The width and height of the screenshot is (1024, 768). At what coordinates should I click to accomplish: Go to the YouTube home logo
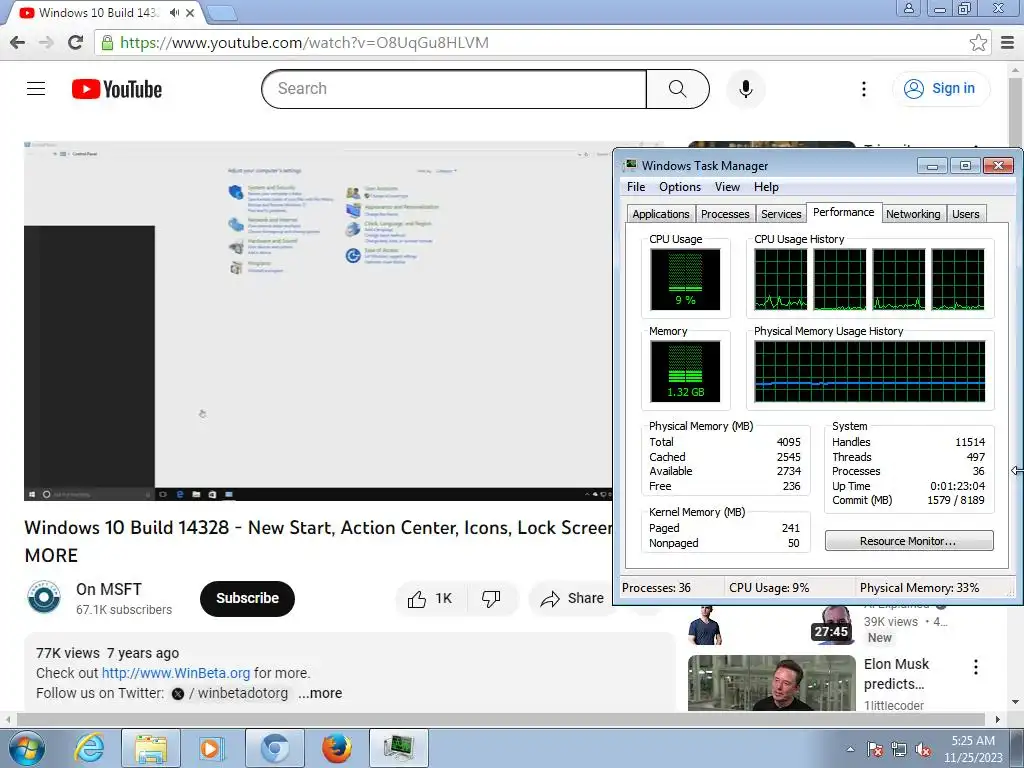click(x=117, y=89)
